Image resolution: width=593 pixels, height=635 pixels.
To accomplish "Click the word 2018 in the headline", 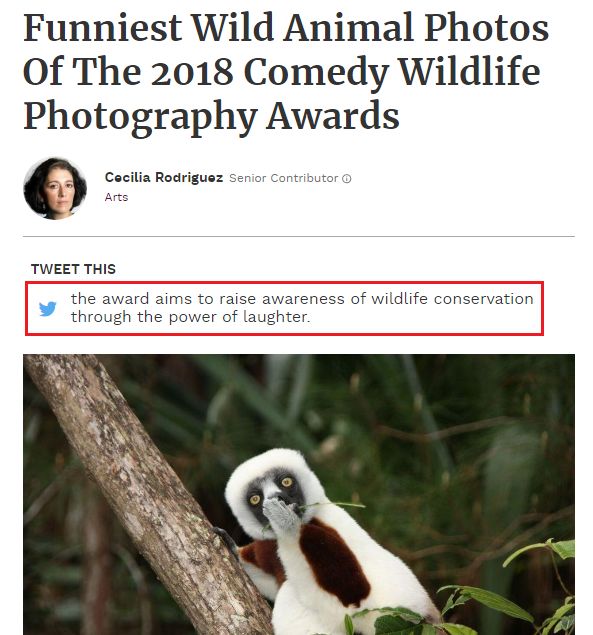I will (x=192, y=72).
